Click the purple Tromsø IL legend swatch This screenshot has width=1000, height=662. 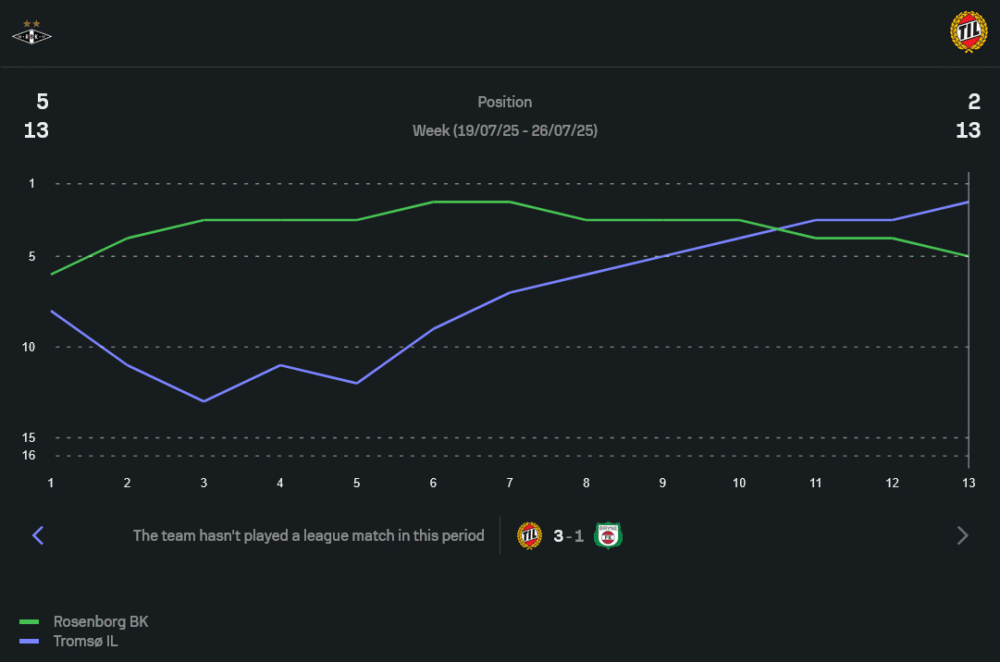point(30,642)
